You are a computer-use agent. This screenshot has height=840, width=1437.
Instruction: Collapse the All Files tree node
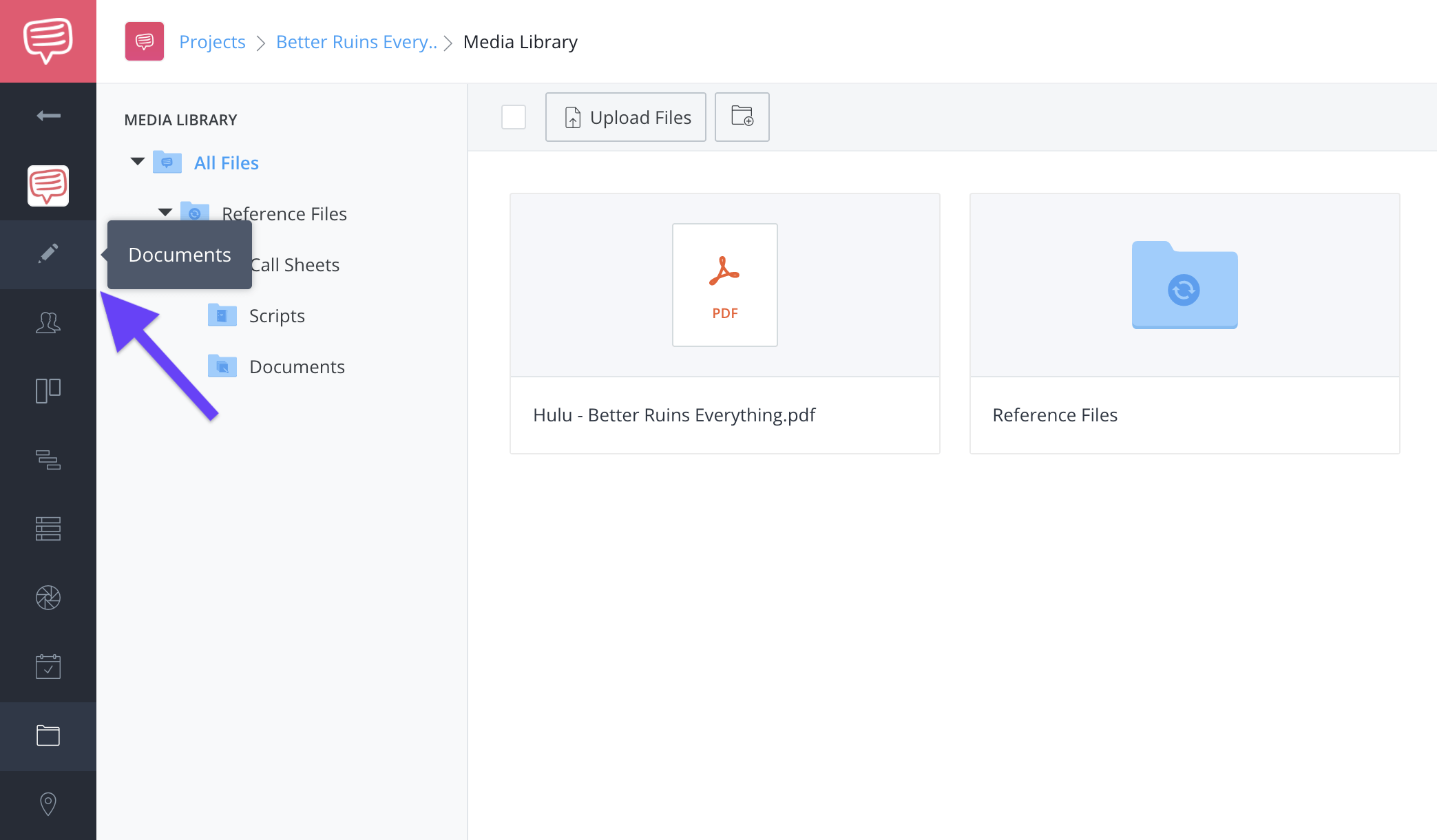coord(138,162)
